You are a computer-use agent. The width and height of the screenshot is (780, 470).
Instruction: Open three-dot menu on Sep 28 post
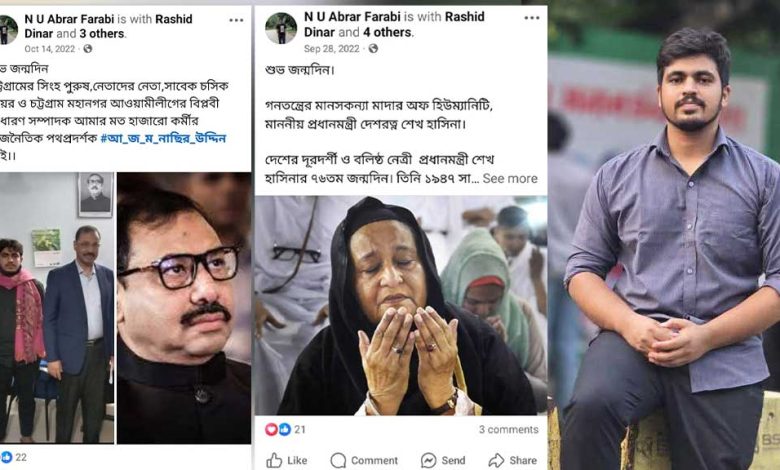pos(532,18)
